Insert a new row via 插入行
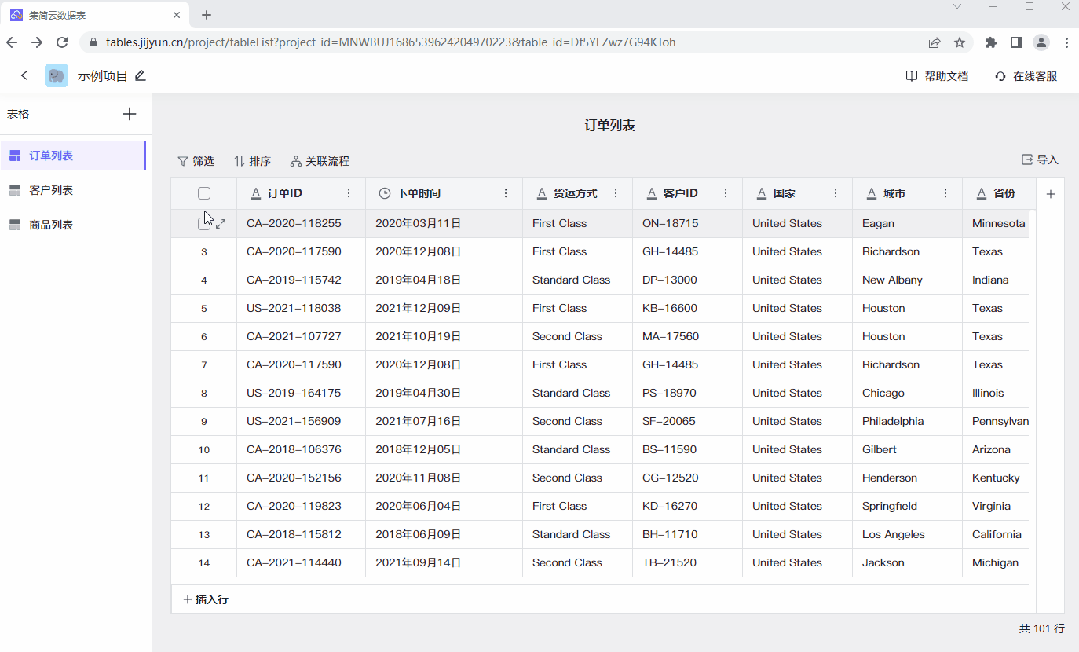 tap(206, 600)
